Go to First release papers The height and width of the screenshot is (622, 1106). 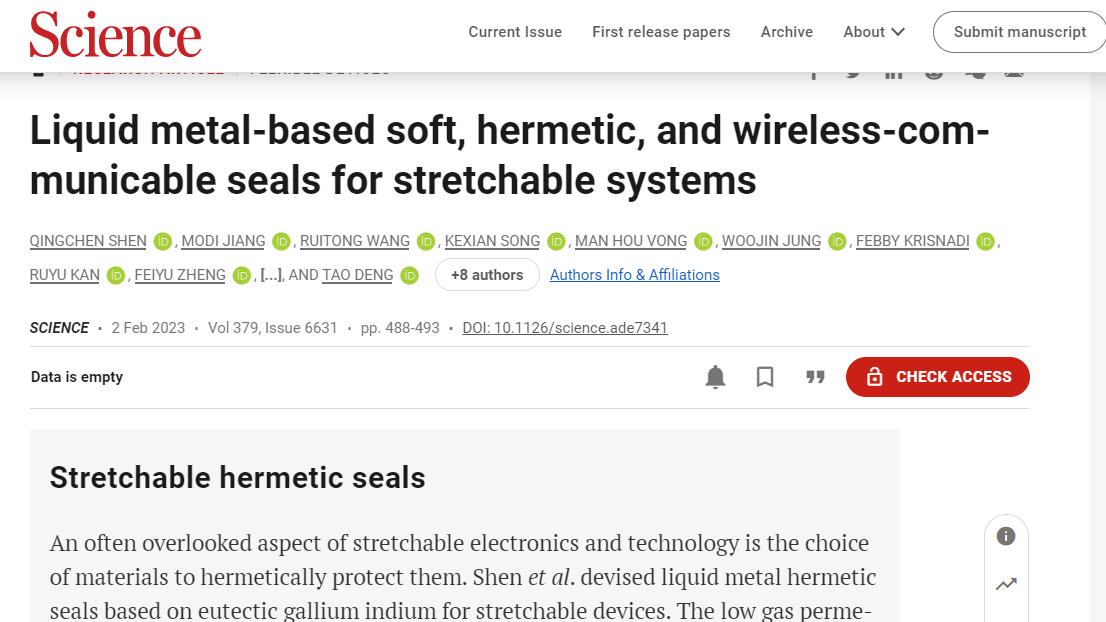[661, 32]
